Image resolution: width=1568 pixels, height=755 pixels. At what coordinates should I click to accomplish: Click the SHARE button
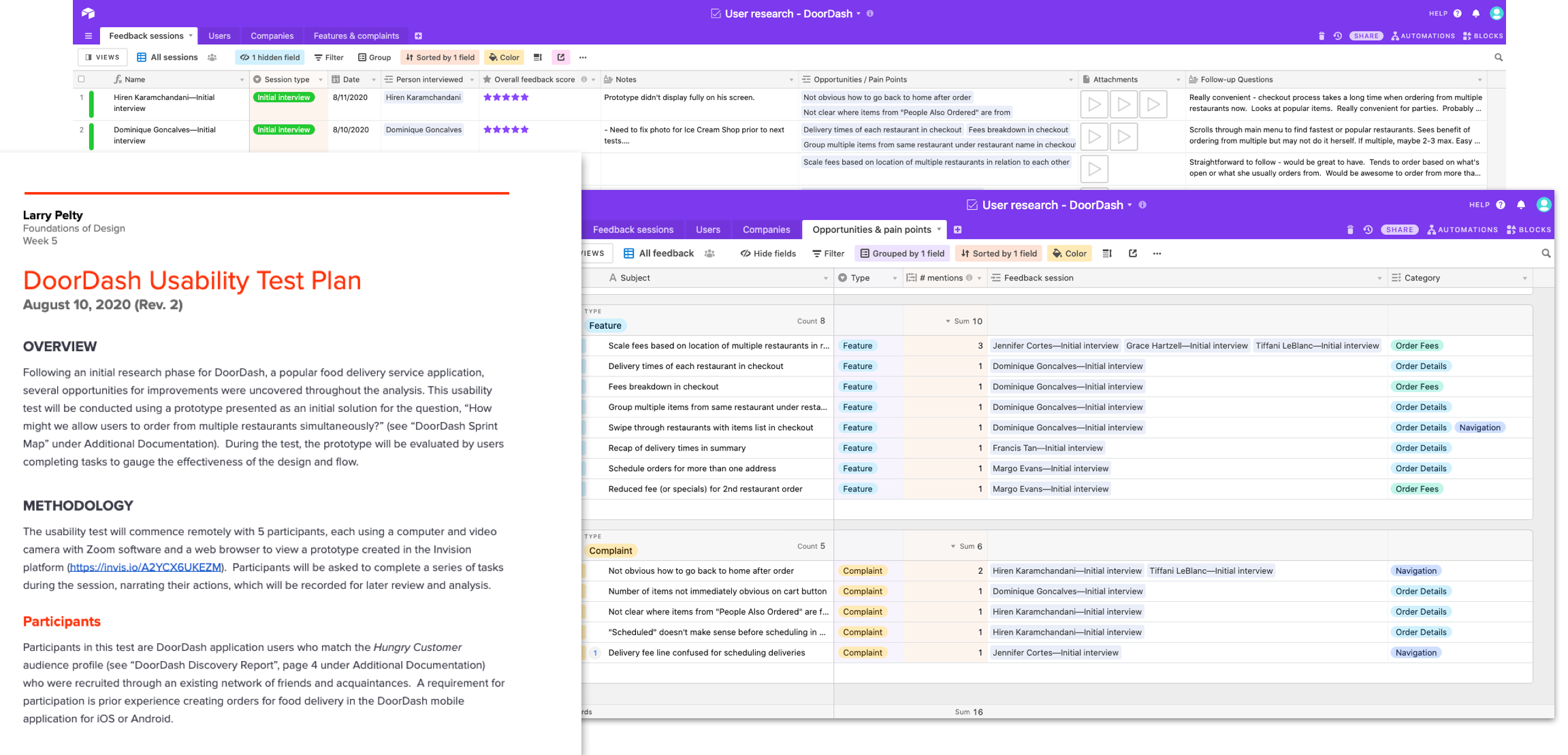(x=1366, y=35)
